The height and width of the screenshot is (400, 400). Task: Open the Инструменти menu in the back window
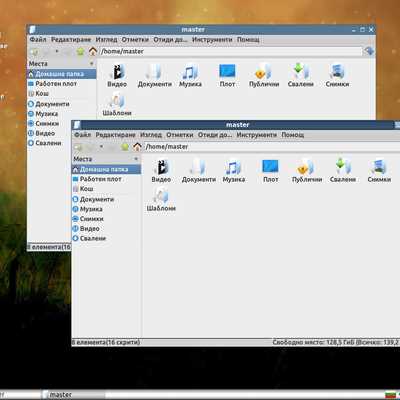tap(212, 39)
